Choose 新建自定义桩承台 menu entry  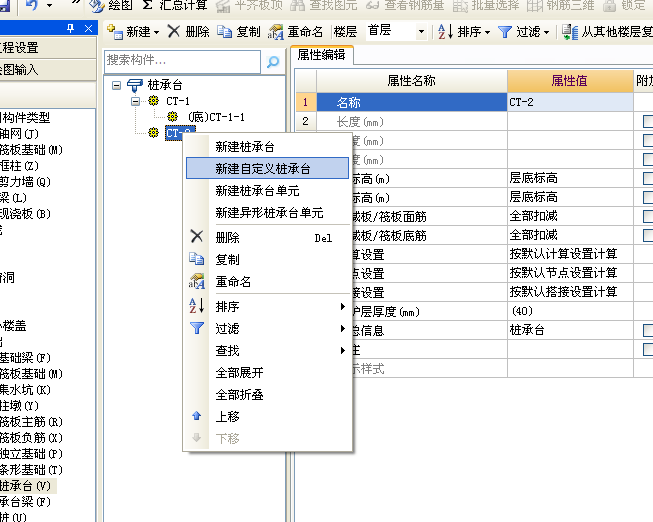tap(267, 168)
